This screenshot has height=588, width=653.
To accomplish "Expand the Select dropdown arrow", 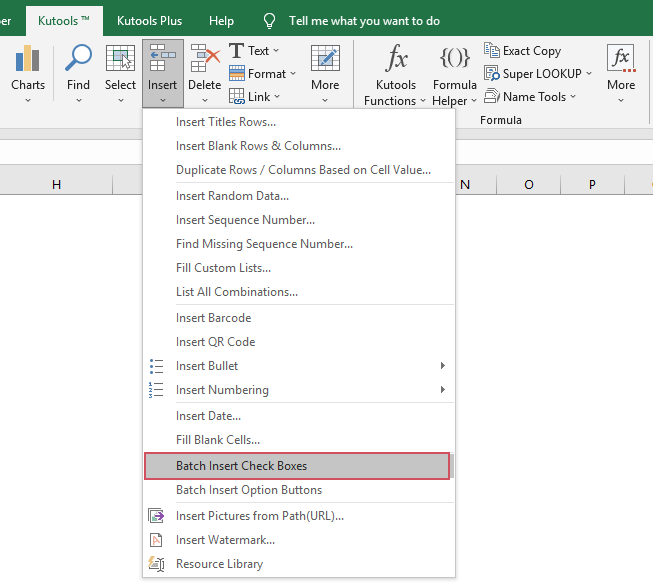I will (121, 100).
